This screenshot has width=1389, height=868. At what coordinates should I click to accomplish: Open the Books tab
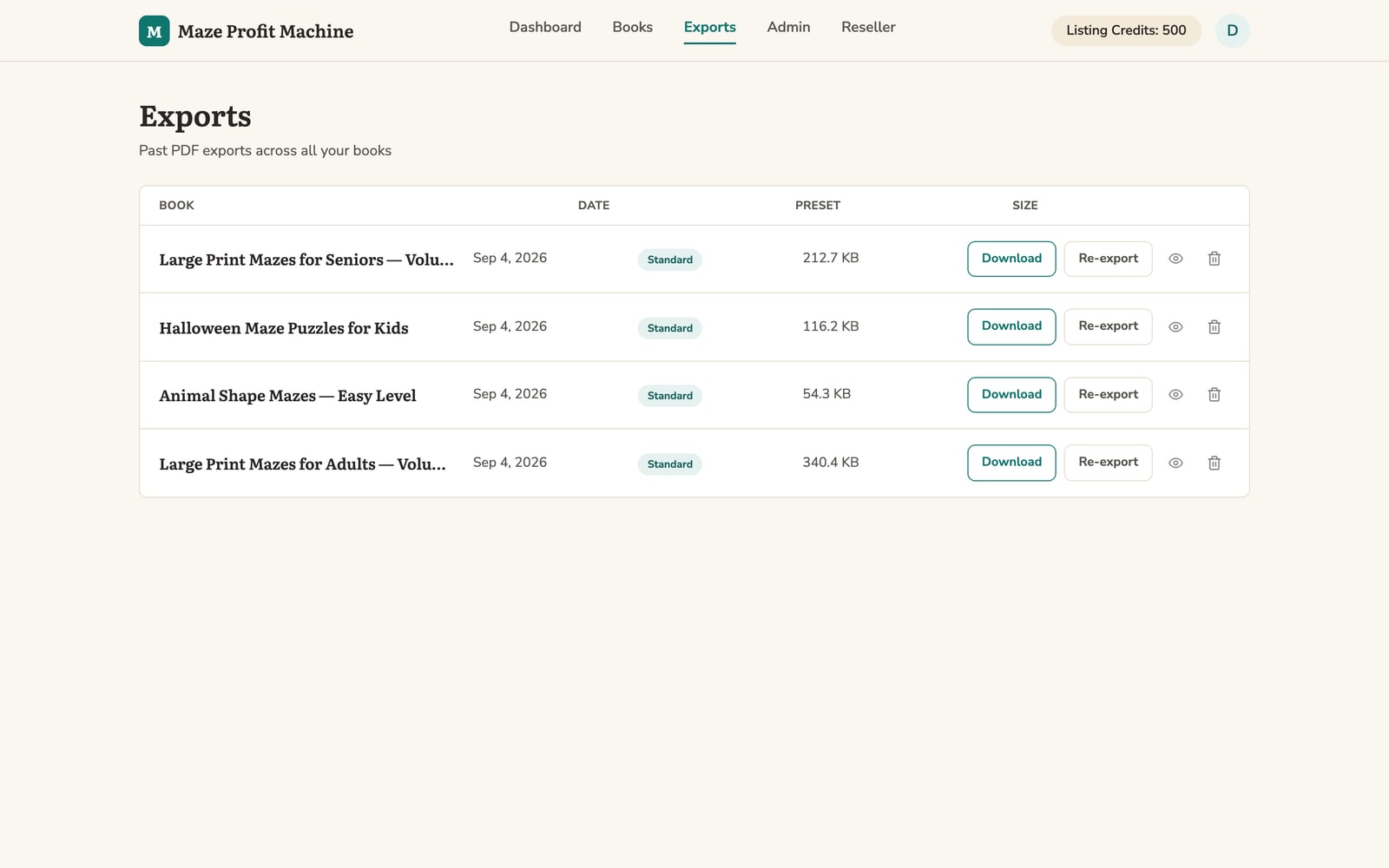coord(632,28)
